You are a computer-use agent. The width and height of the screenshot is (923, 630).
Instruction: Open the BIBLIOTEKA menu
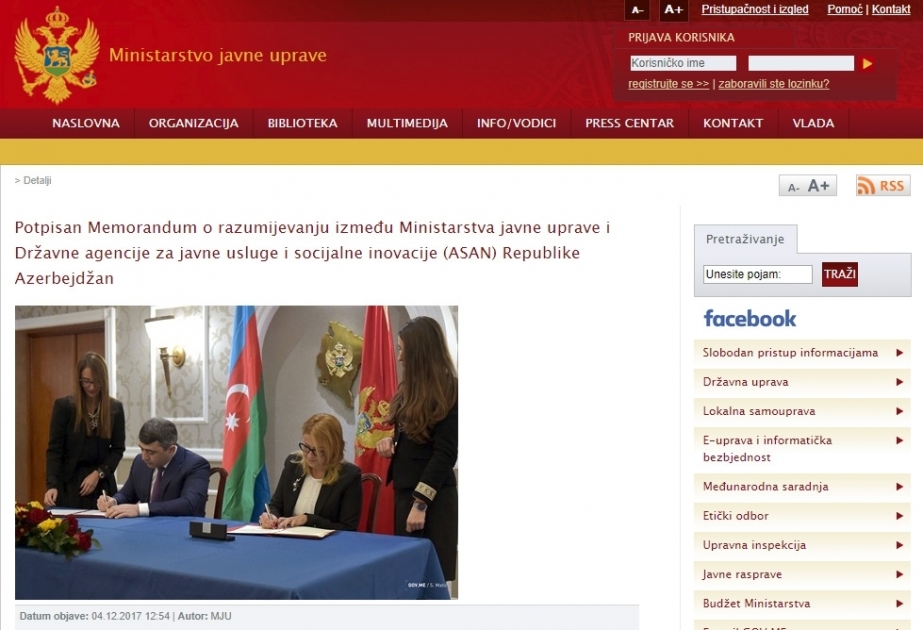click(303, 123)
